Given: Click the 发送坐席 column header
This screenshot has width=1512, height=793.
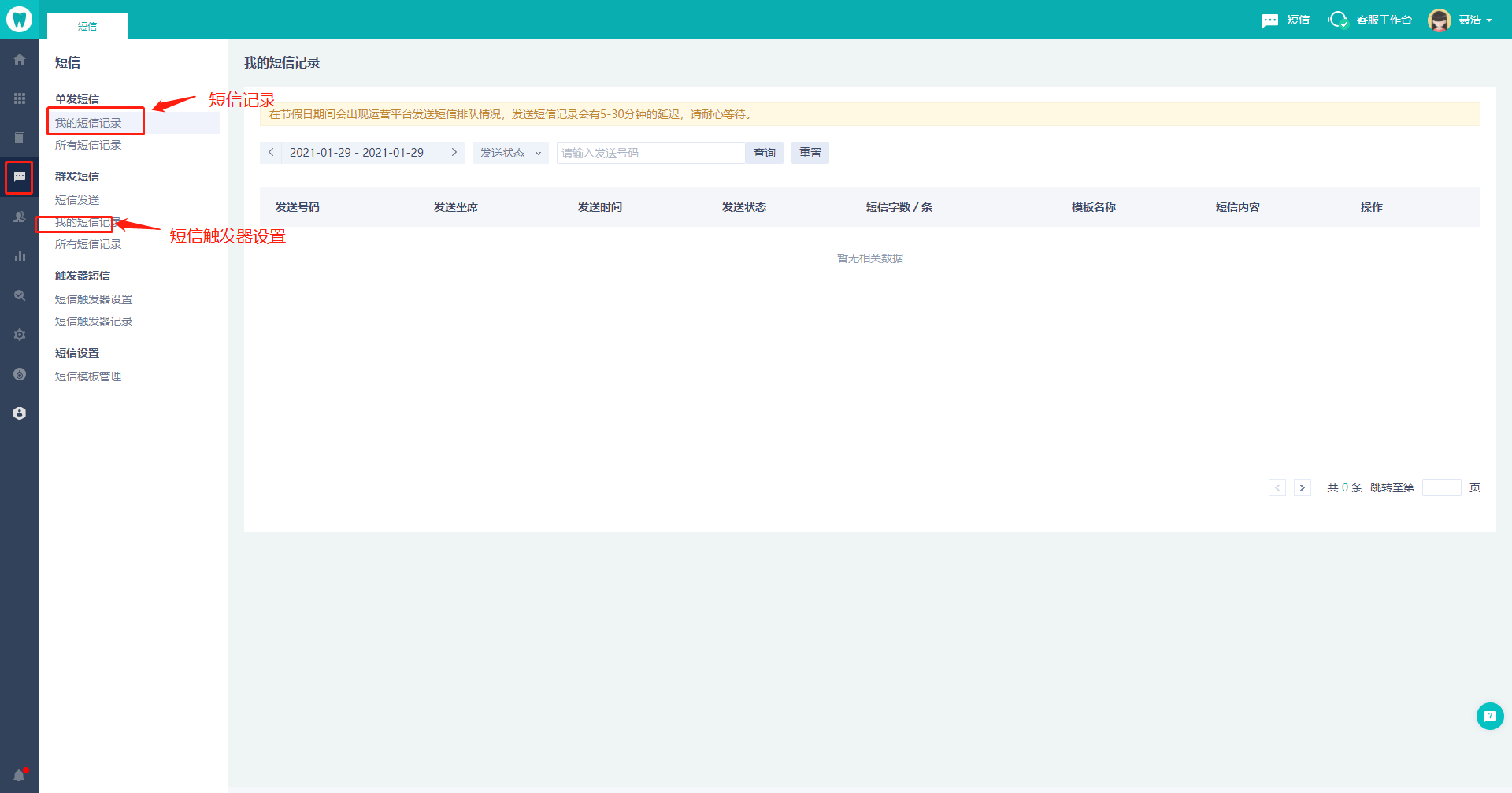Looking at the screenshot, I should point(456,207).
